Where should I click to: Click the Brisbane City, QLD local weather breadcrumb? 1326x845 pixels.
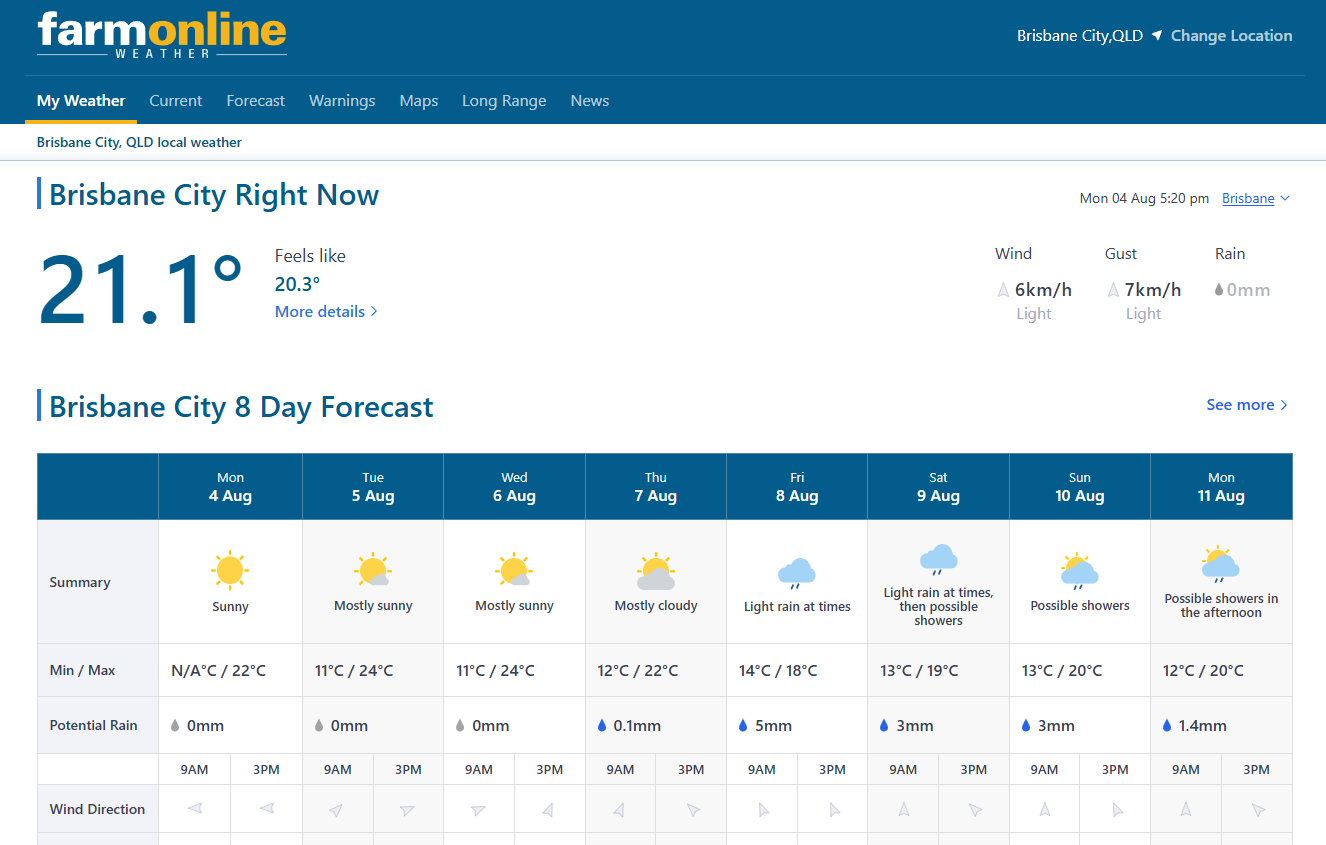[139, 142]
